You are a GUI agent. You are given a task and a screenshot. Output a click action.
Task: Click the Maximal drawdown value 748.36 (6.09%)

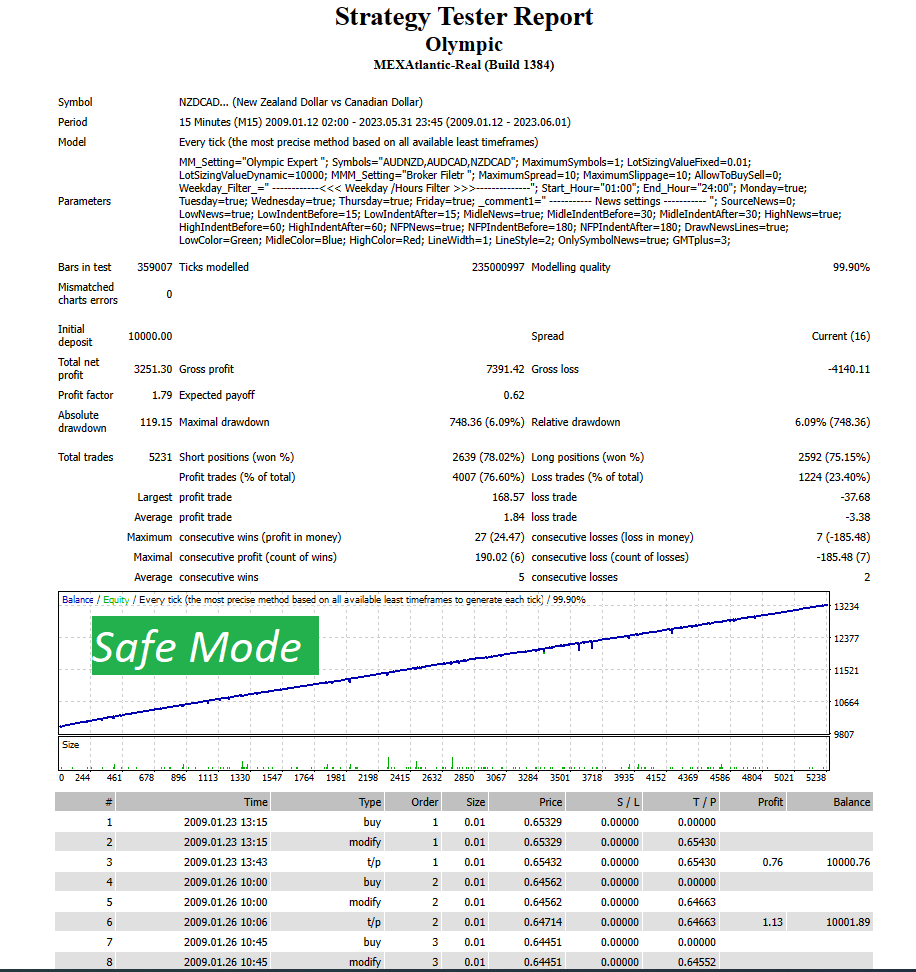pyautogui.click(x=487, y=422)
